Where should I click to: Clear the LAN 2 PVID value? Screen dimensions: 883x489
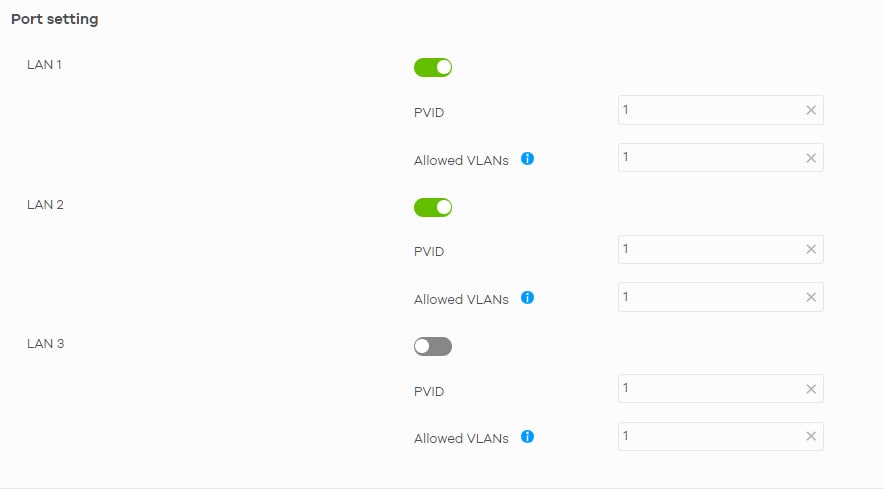(x=811, y=249)
